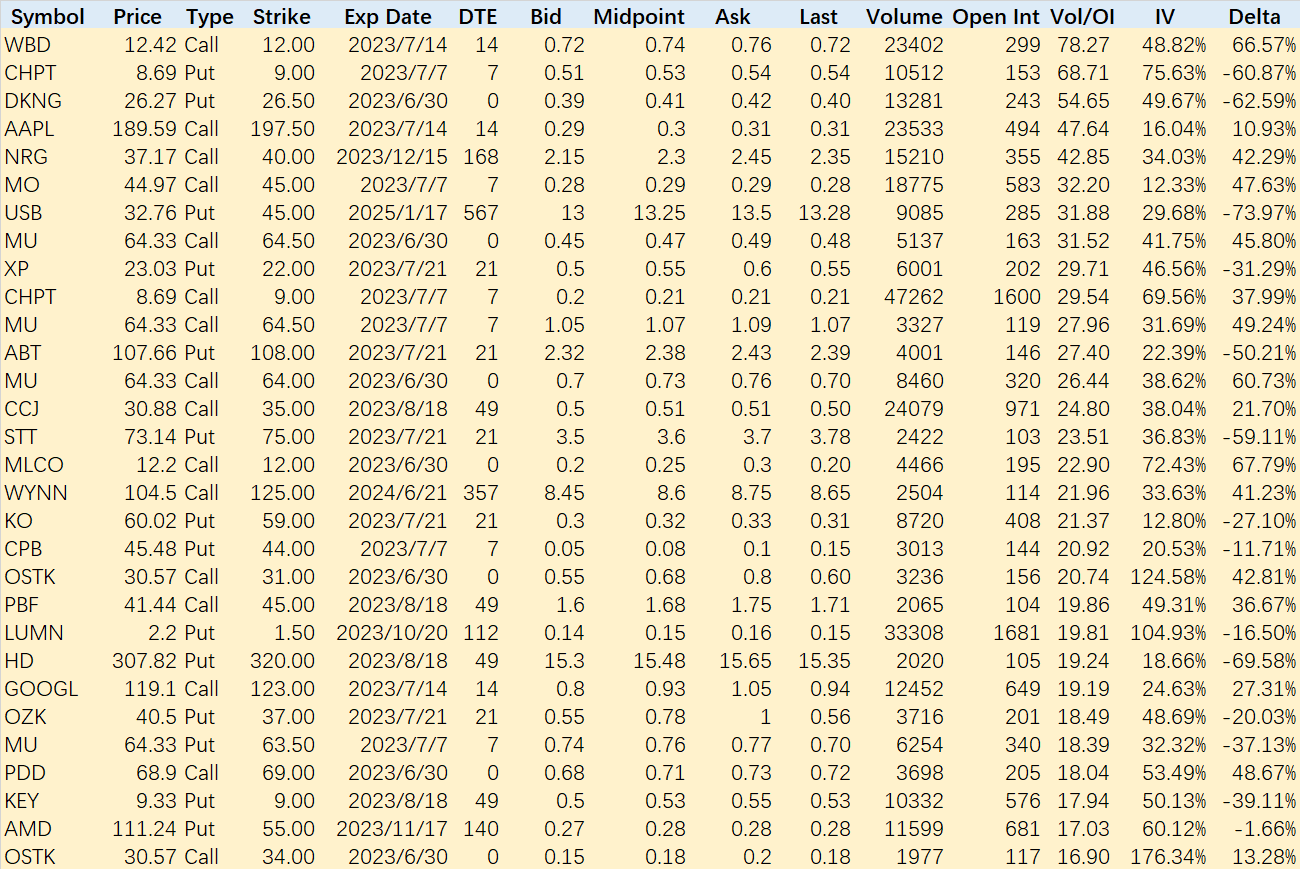The image size is (1300, 869).
Task: Select the AMD symbol cell
Action: coord(27,829)
